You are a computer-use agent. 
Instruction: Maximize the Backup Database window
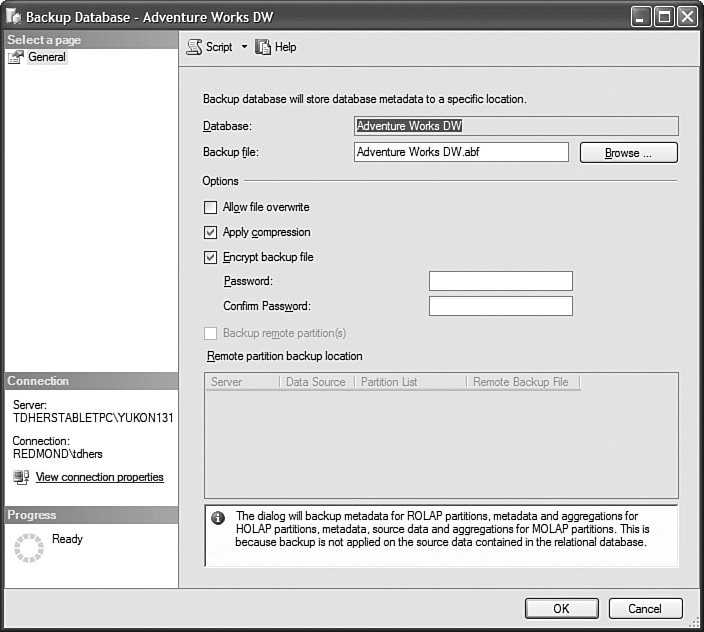[664, 17]
